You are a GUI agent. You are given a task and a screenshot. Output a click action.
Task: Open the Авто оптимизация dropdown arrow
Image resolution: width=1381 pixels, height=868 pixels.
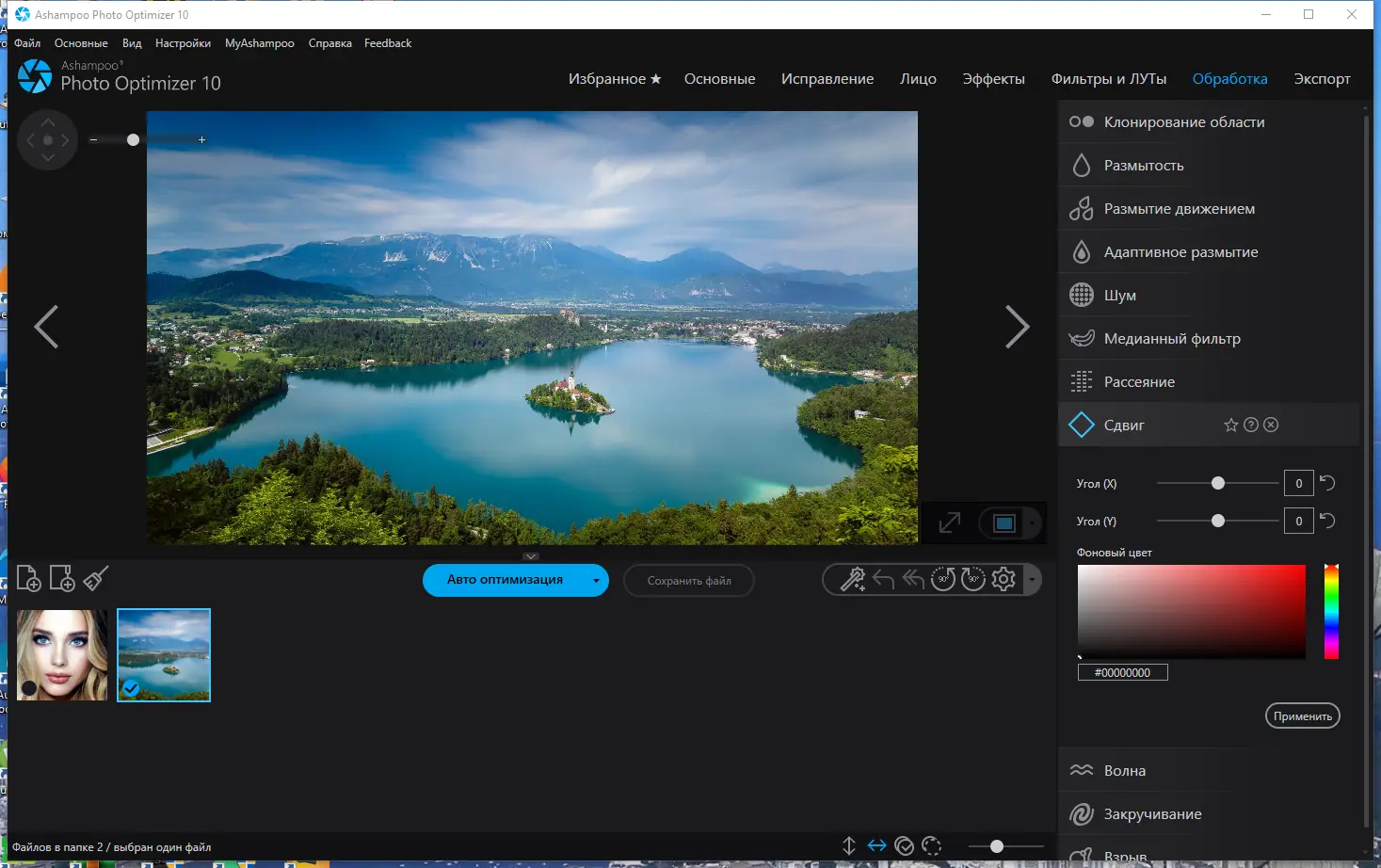coord(596,581)
